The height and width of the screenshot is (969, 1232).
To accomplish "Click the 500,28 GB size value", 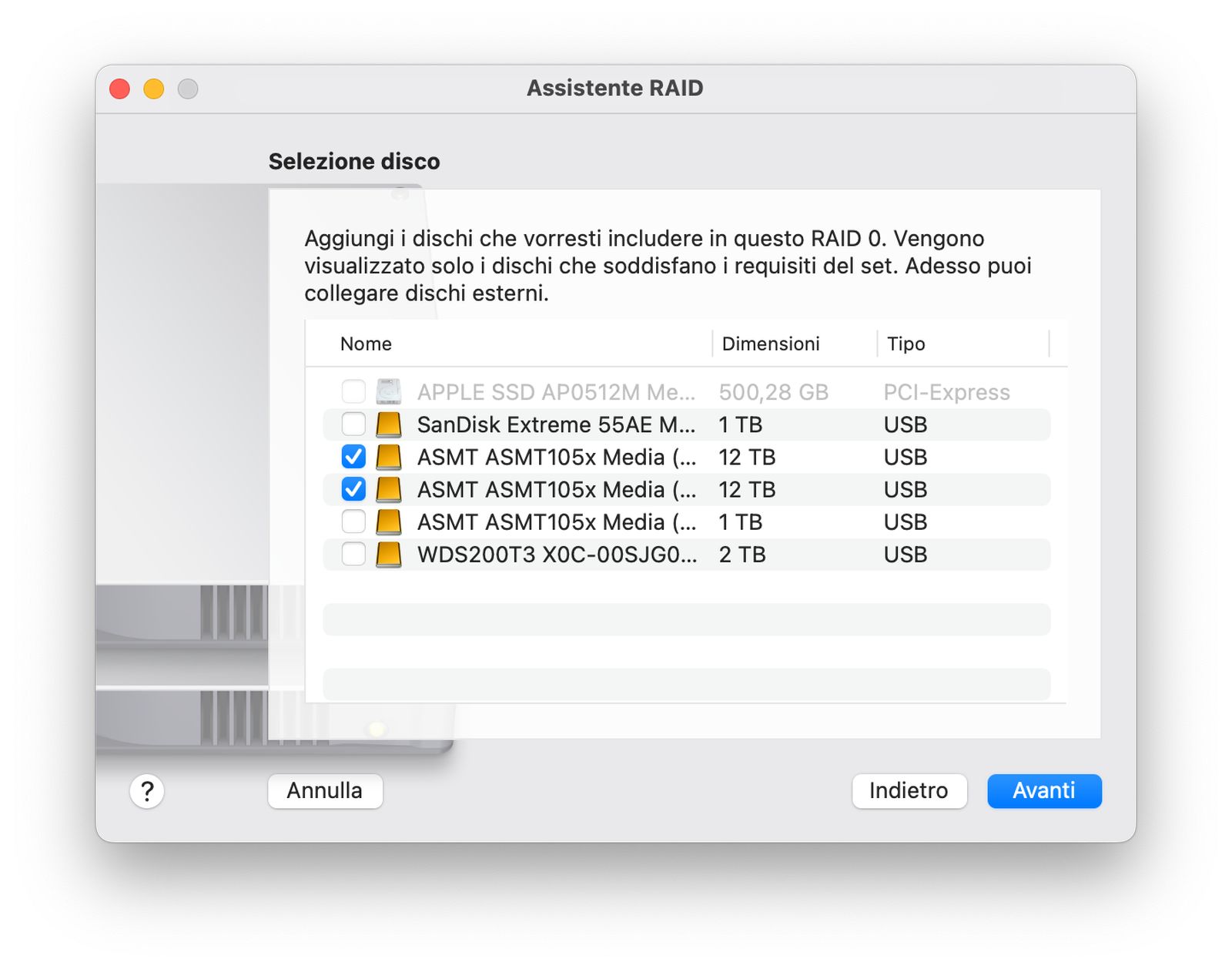I will [x=773, y=392].
